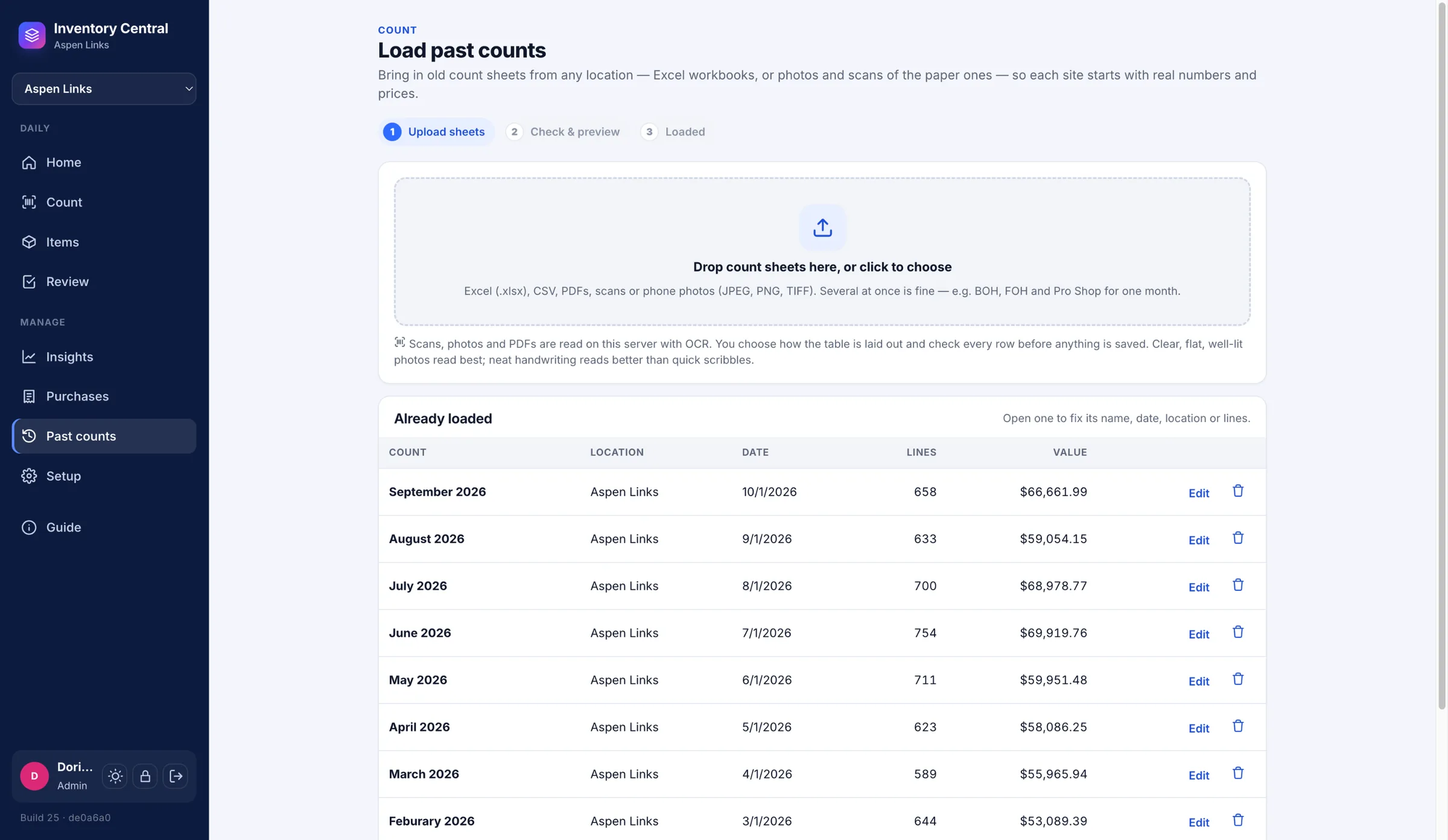Select the Check & preview step
The height and width of the screenshot is (840, 1448).
tap(563, 131)
